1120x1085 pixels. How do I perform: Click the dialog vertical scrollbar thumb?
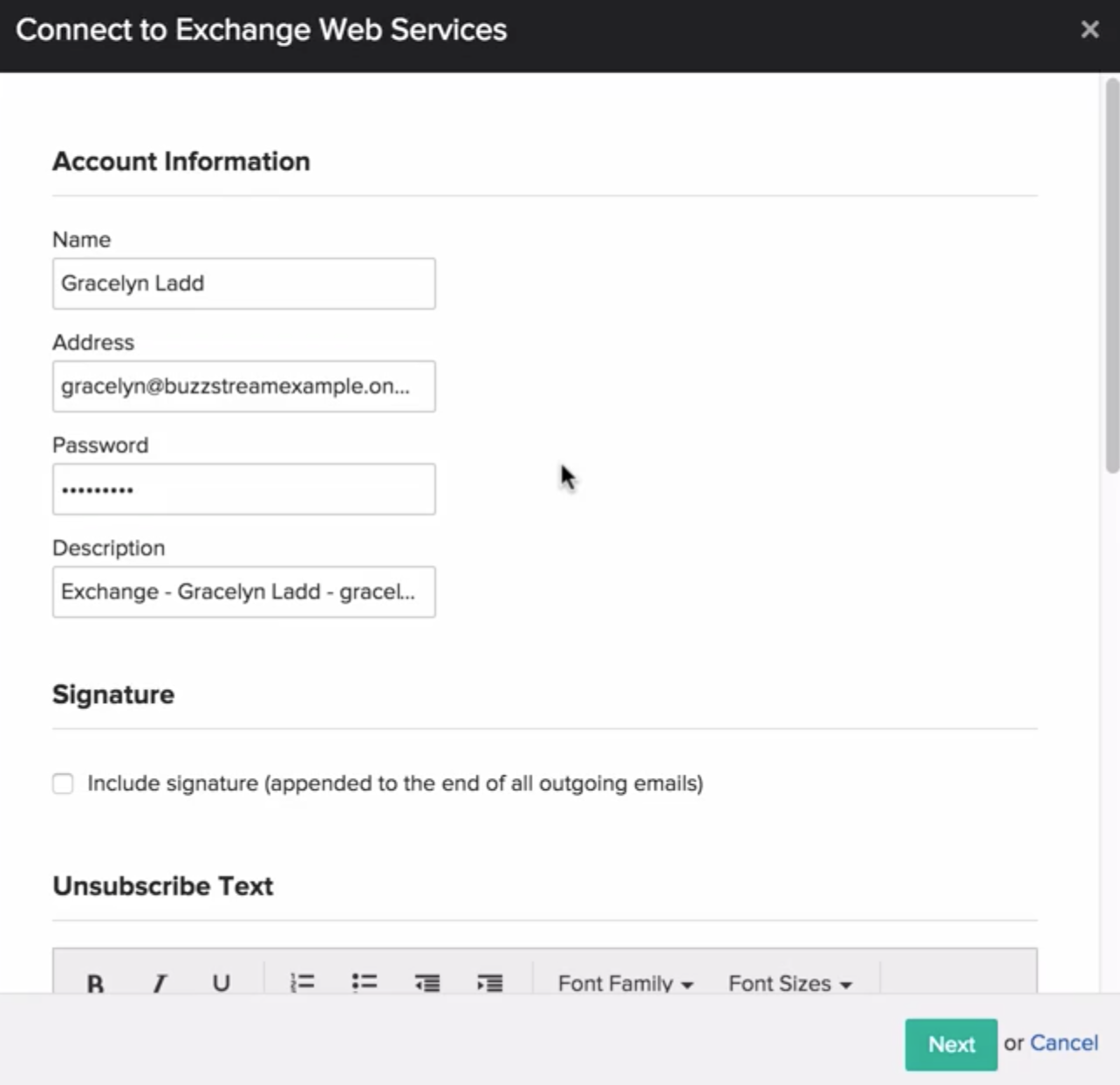(1111, 276)
